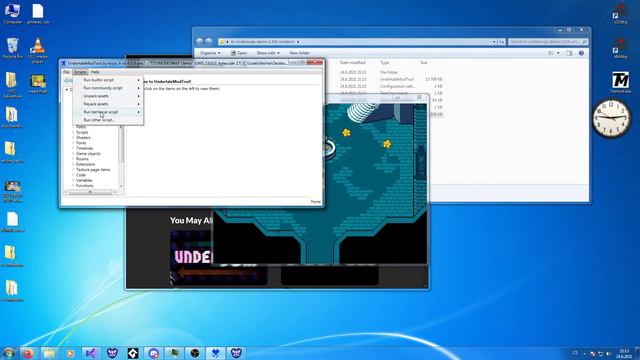Open File Explorer taskbar icon
Screen dimensions: 640x360
tap(49, 353)
